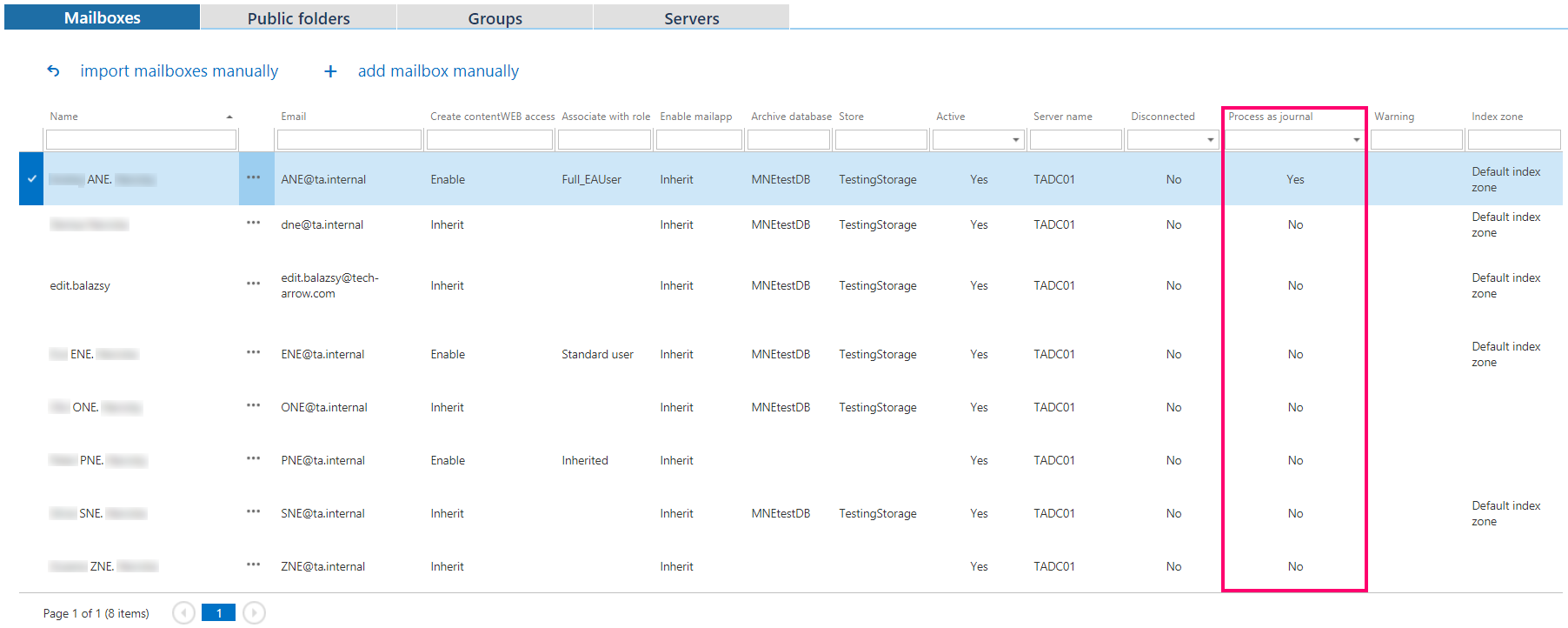This screenshot has height=628, width=1568.
Task: Go to next page using right arrow
Action: [x=254, y=613]
